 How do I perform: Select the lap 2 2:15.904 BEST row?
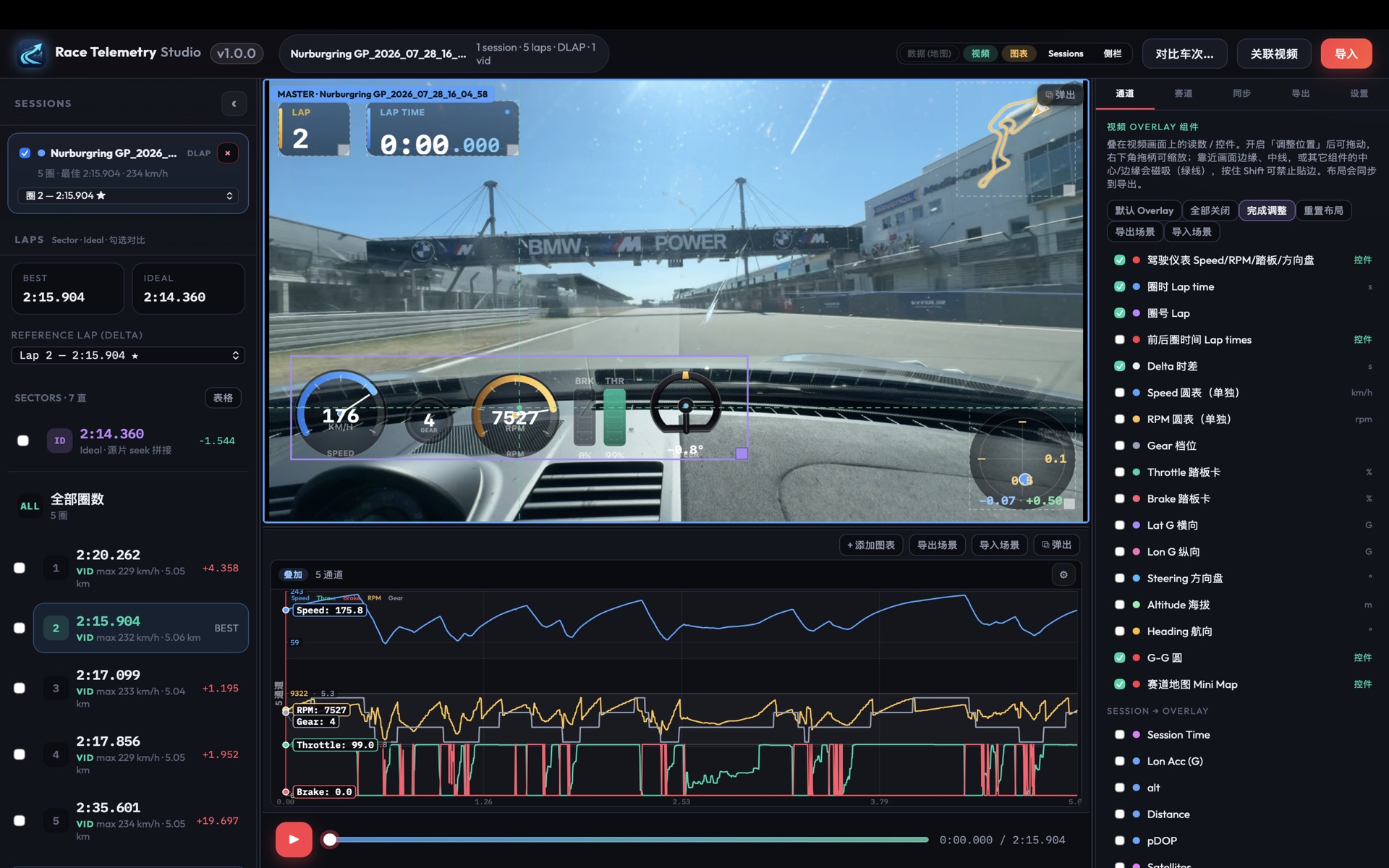pyautogui.click(x=141, y=628)
